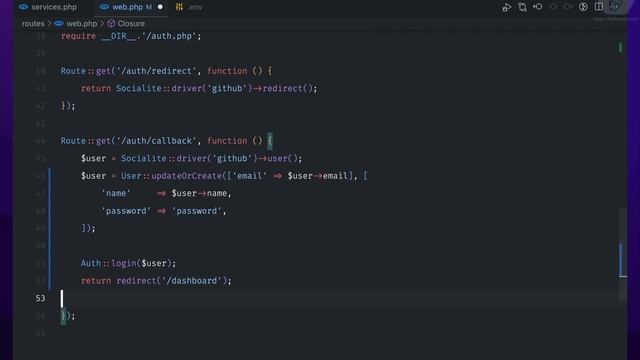
Task: Click 'login' method call
Action: pyautogui.click(x=124, y=263)
